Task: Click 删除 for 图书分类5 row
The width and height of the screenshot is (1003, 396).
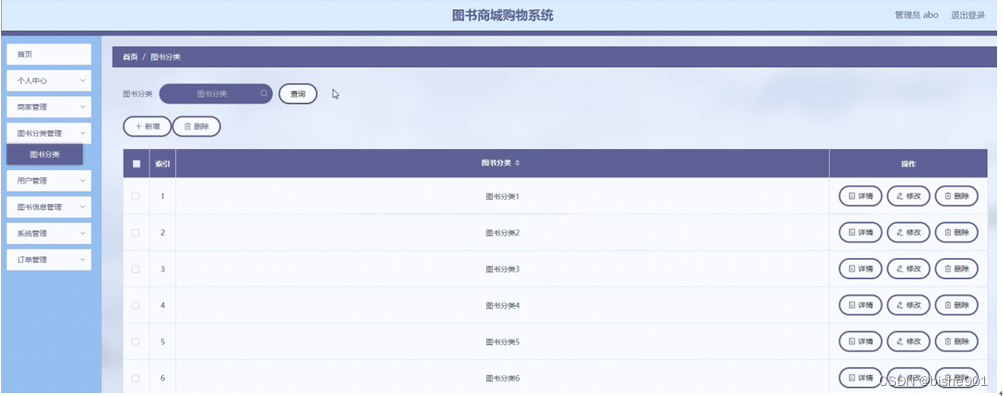Action: click(956, 342)
